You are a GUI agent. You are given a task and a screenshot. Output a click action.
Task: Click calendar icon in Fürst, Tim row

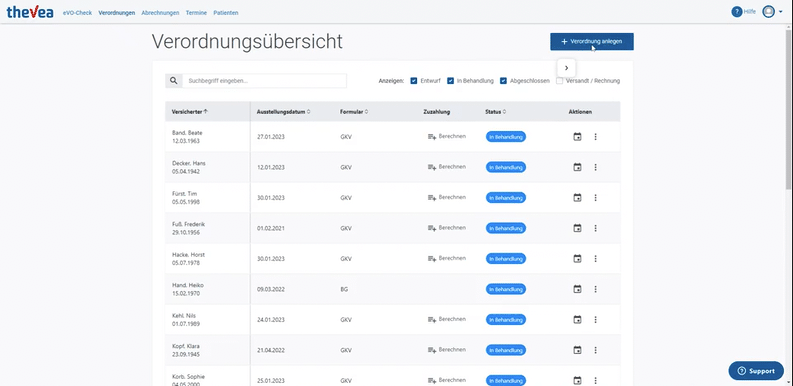577,197
